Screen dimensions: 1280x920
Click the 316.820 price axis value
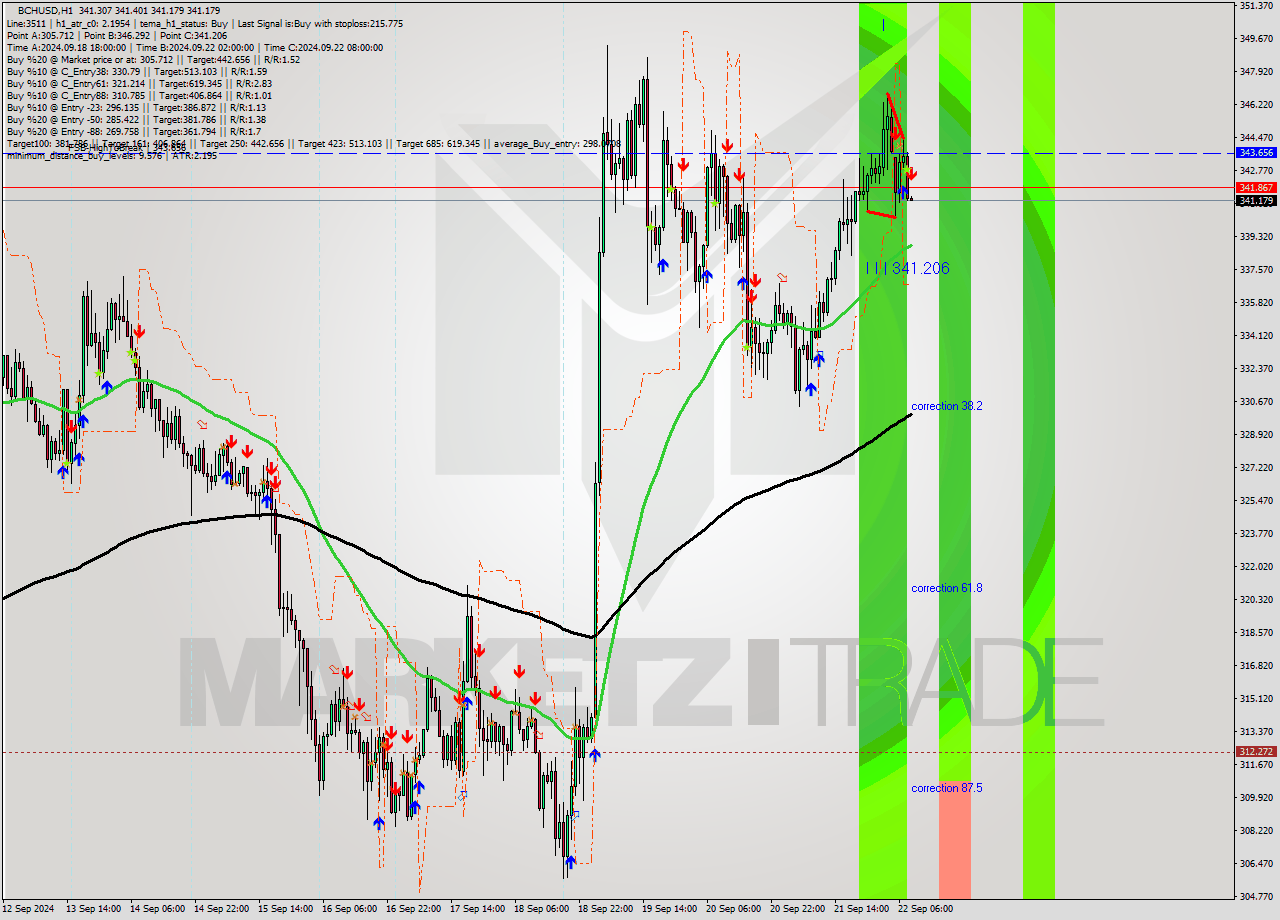[1256, 665]
